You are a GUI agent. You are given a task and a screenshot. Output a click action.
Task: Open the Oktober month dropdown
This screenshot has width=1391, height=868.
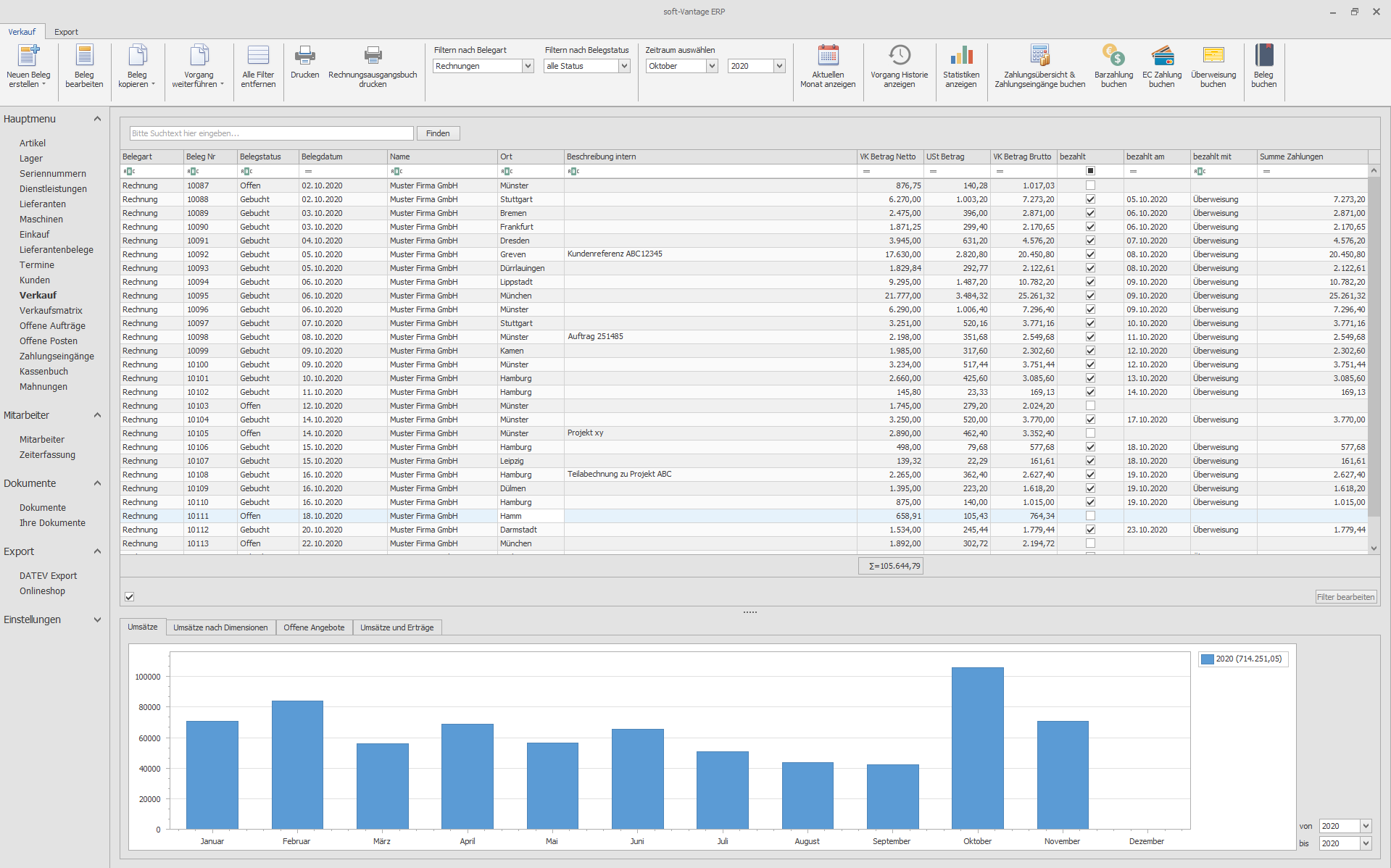[712, 66]
